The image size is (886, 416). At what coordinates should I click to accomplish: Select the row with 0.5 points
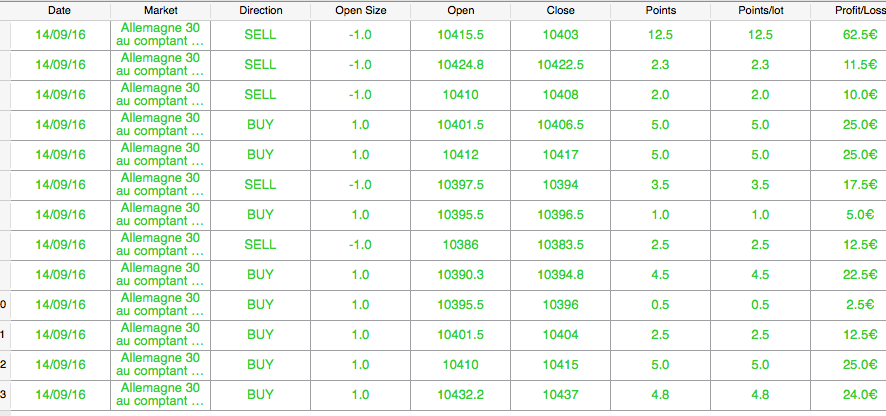coord(443,305)
